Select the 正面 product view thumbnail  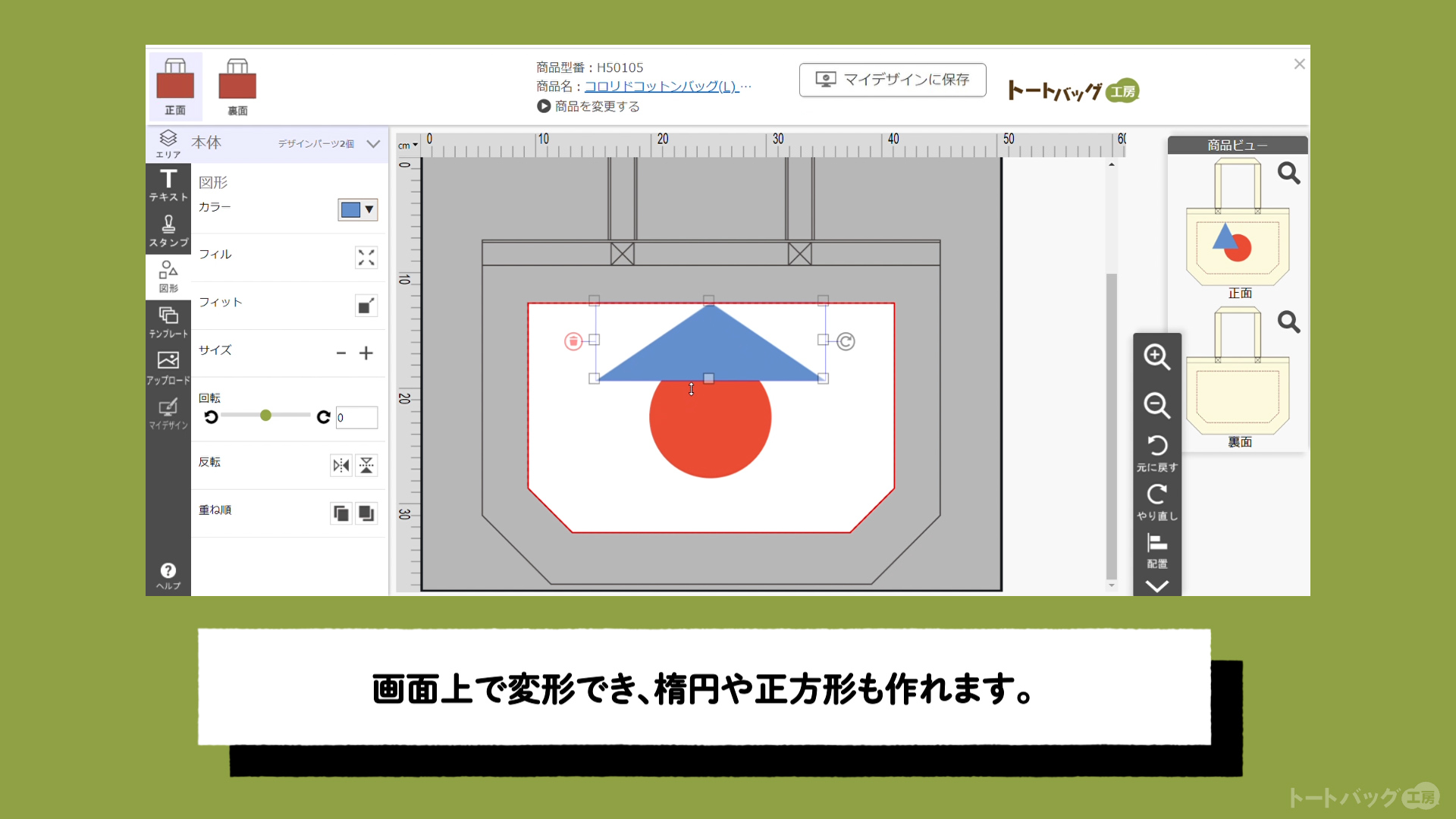click(1238, 221)
